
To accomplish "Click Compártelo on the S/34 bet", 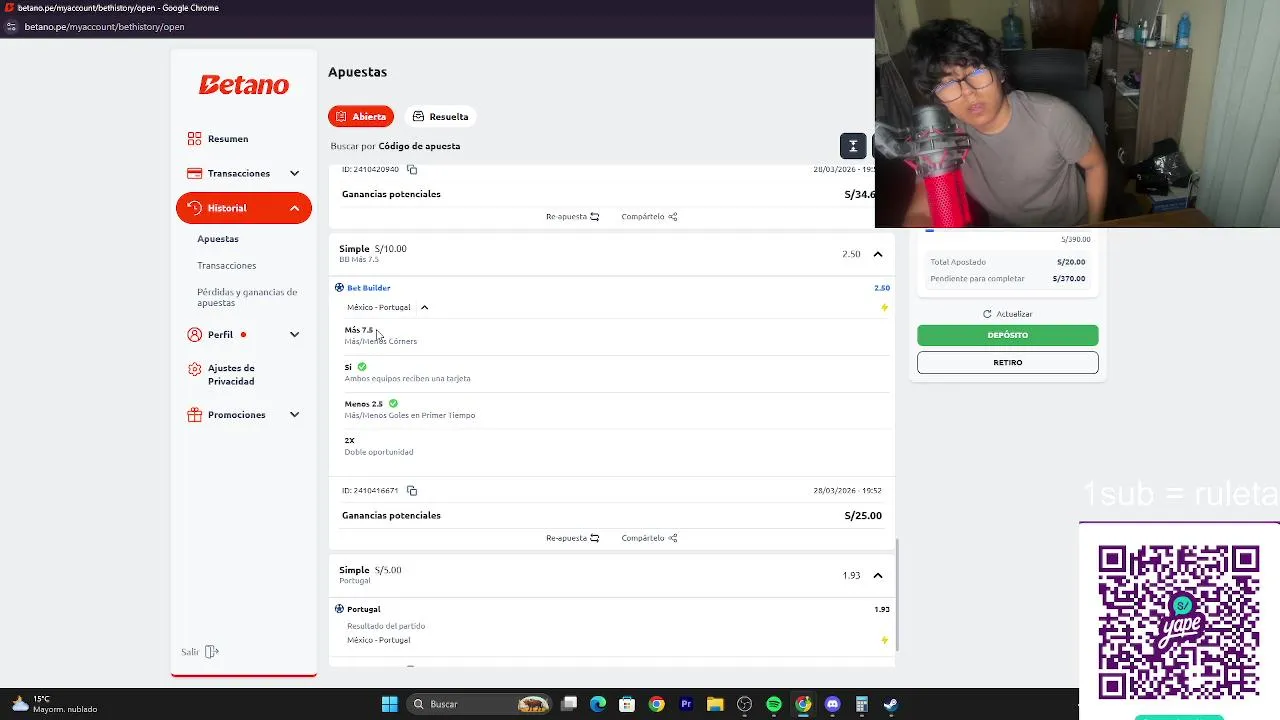I will pyautogui.click(x=649, y=217).
